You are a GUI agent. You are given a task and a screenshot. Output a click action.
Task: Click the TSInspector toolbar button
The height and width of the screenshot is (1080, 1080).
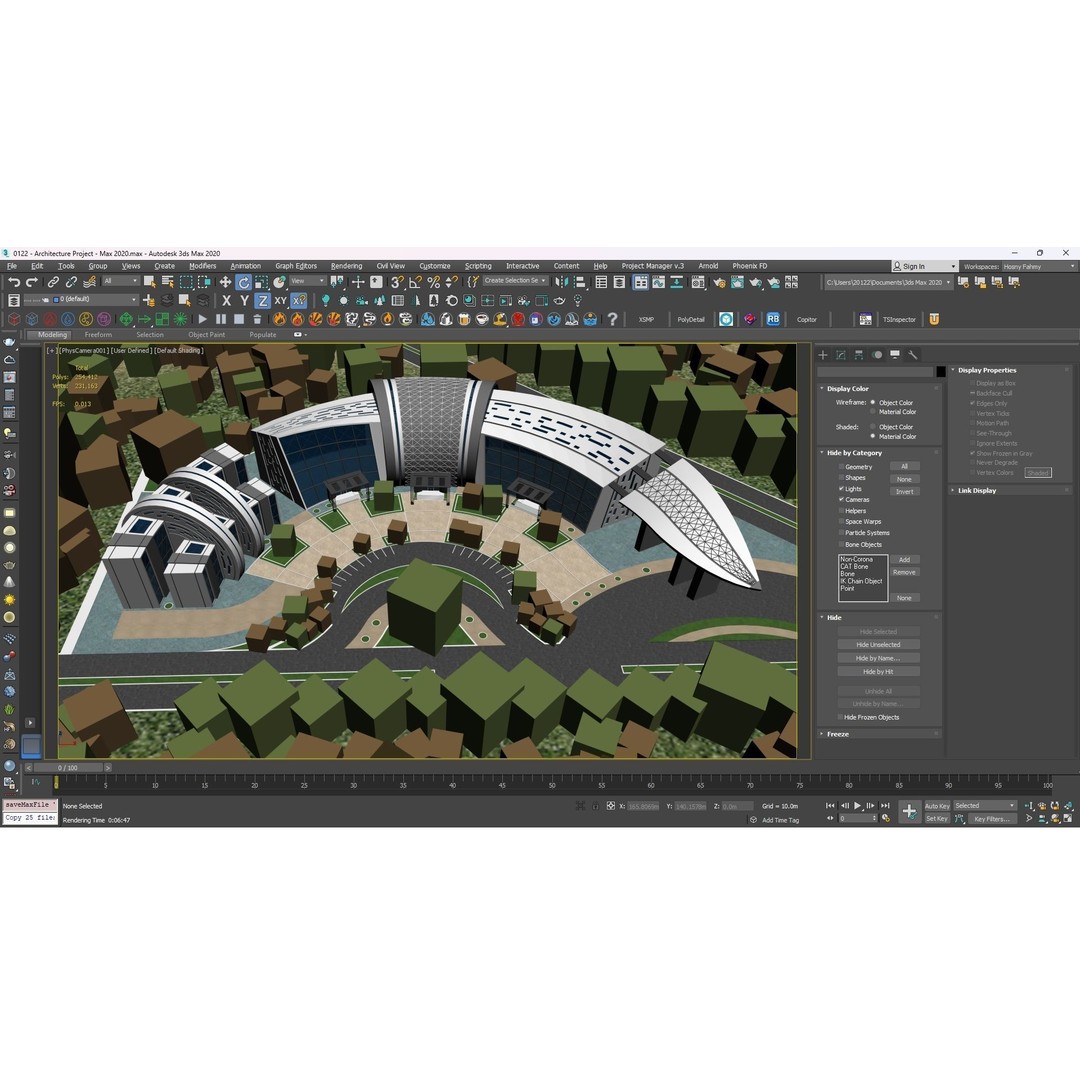tap(899, 320)
